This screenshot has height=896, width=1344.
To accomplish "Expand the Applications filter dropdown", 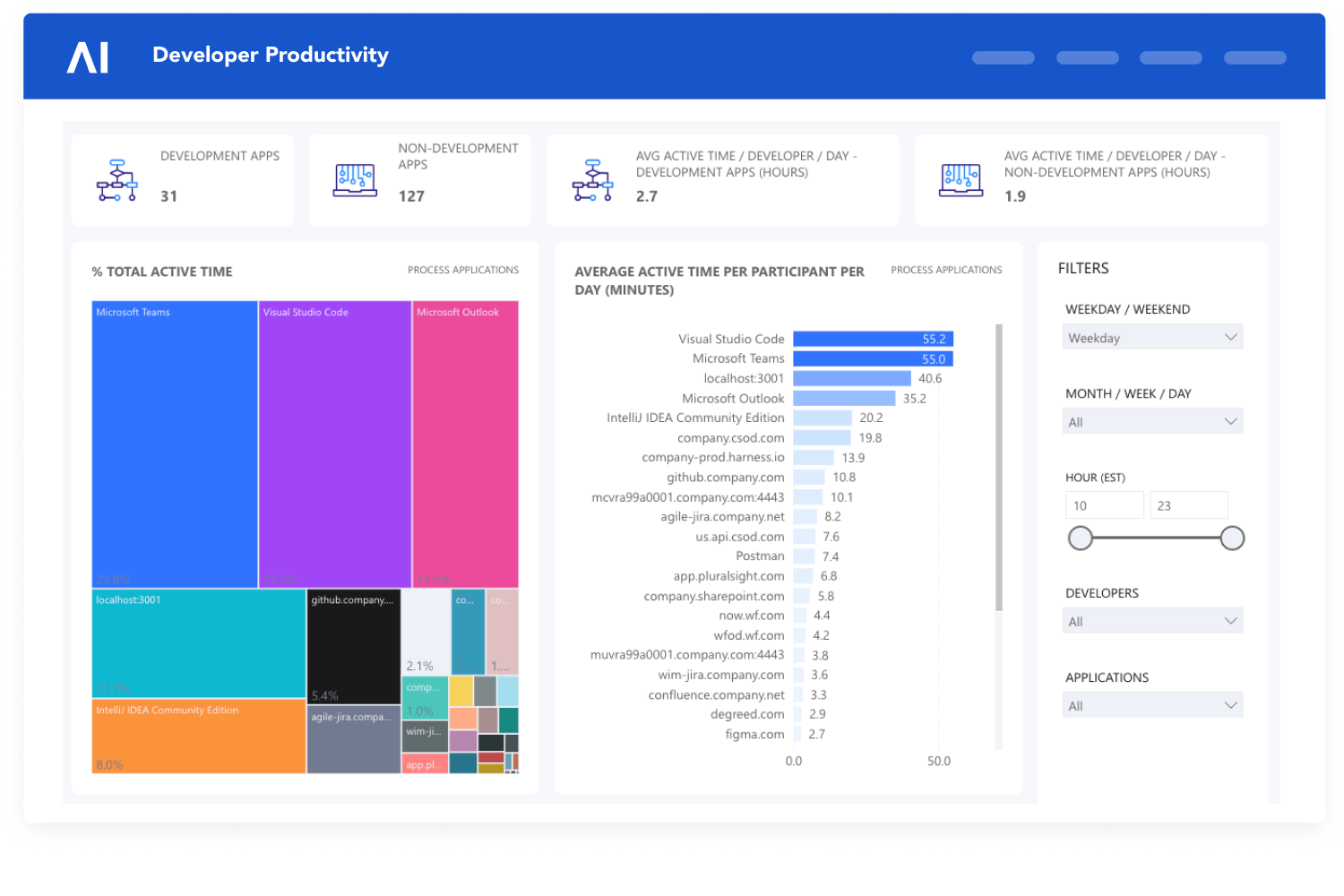I will [1152, 704].
